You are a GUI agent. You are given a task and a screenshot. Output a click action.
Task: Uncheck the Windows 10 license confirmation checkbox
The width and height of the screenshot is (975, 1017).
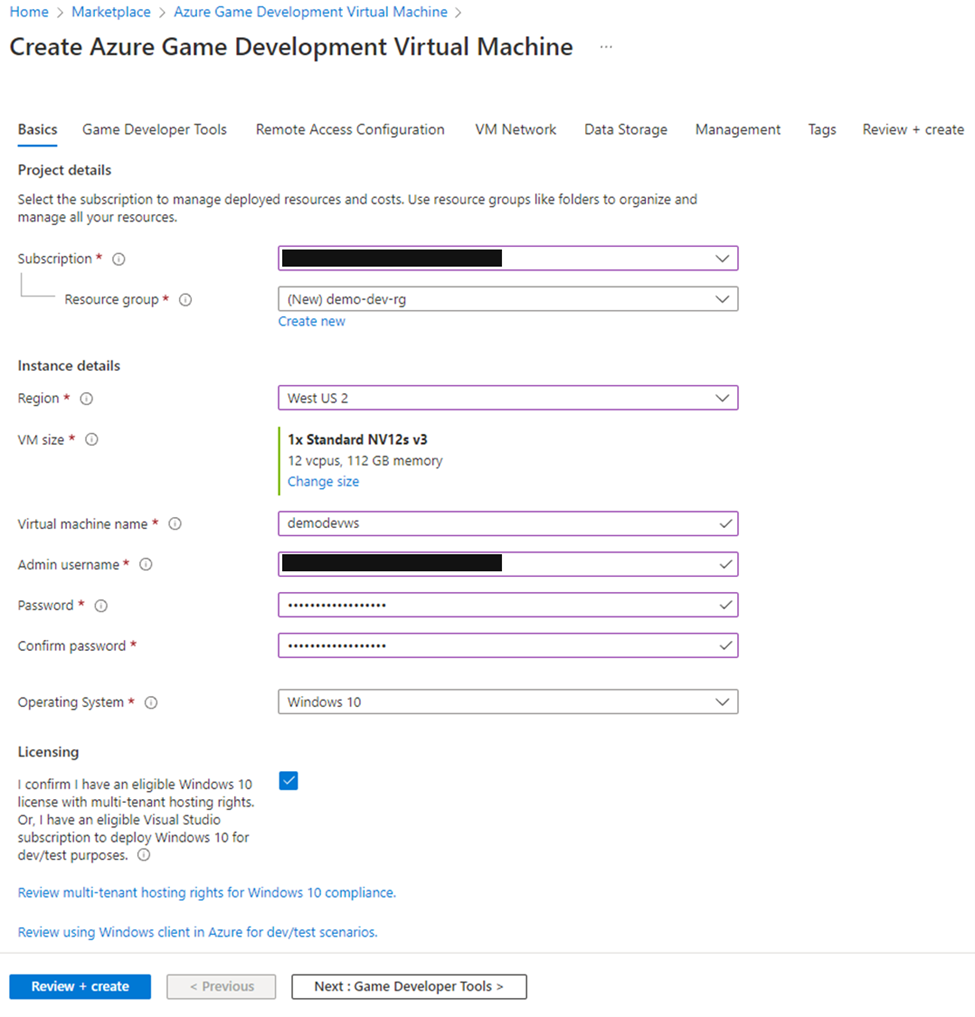(x=288, y=780)
